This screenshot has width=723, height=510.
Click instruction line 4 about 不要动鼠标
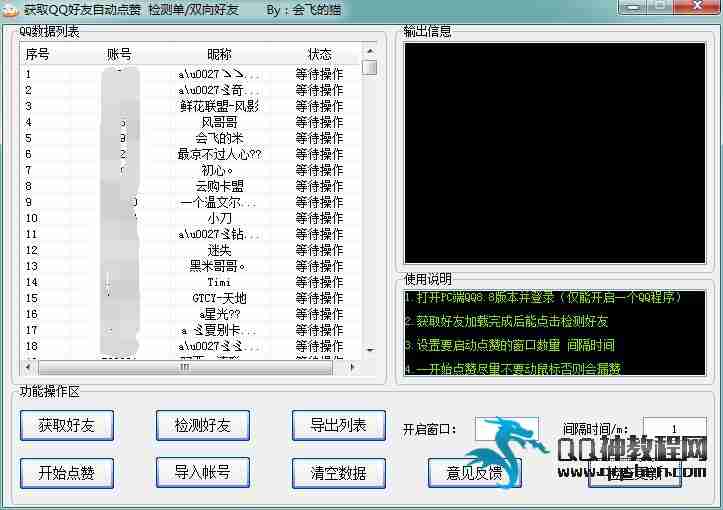pyautogui.click(x=512, y=369)
